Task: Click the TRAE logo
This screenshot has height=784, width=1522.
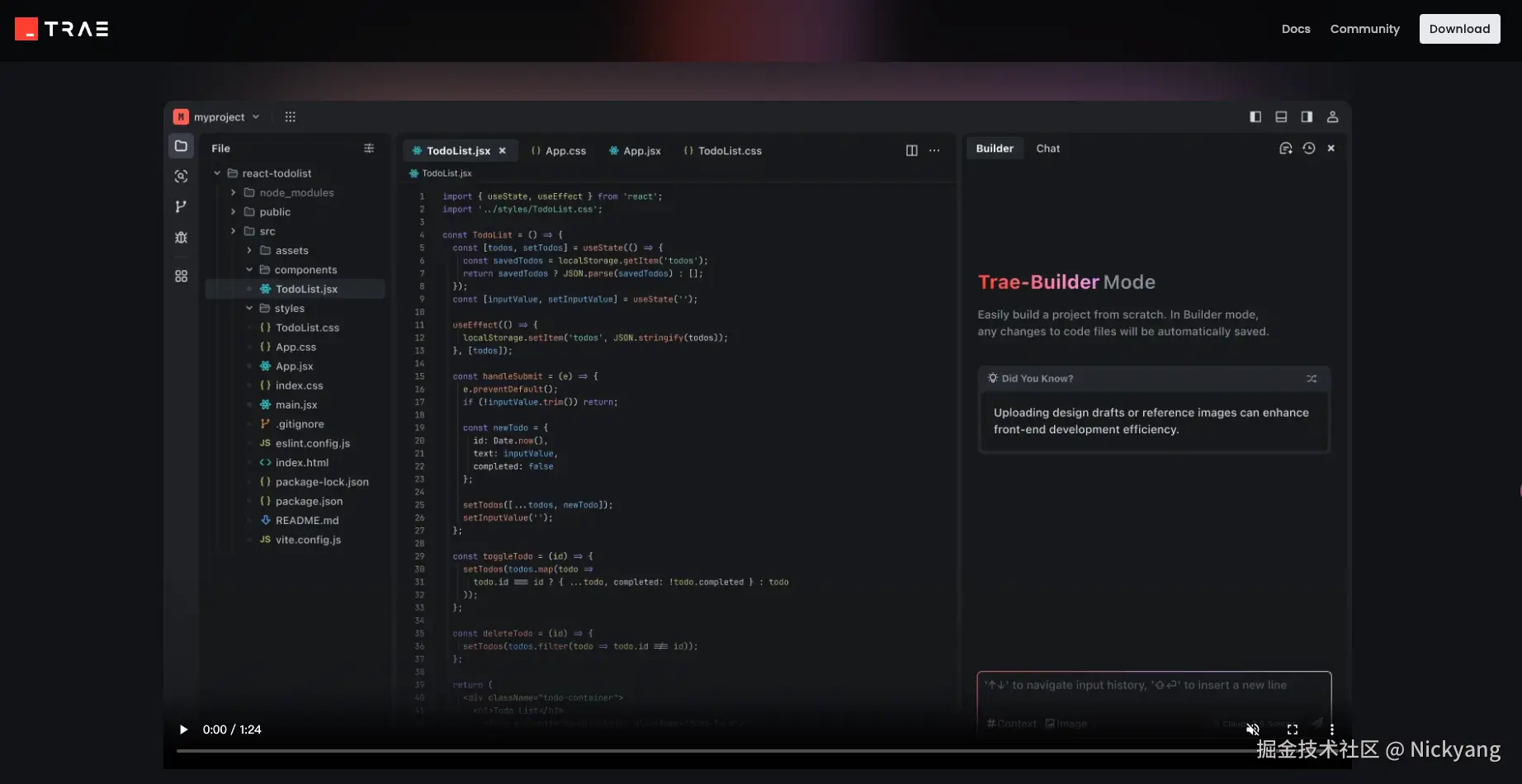Action: (62, 29)
